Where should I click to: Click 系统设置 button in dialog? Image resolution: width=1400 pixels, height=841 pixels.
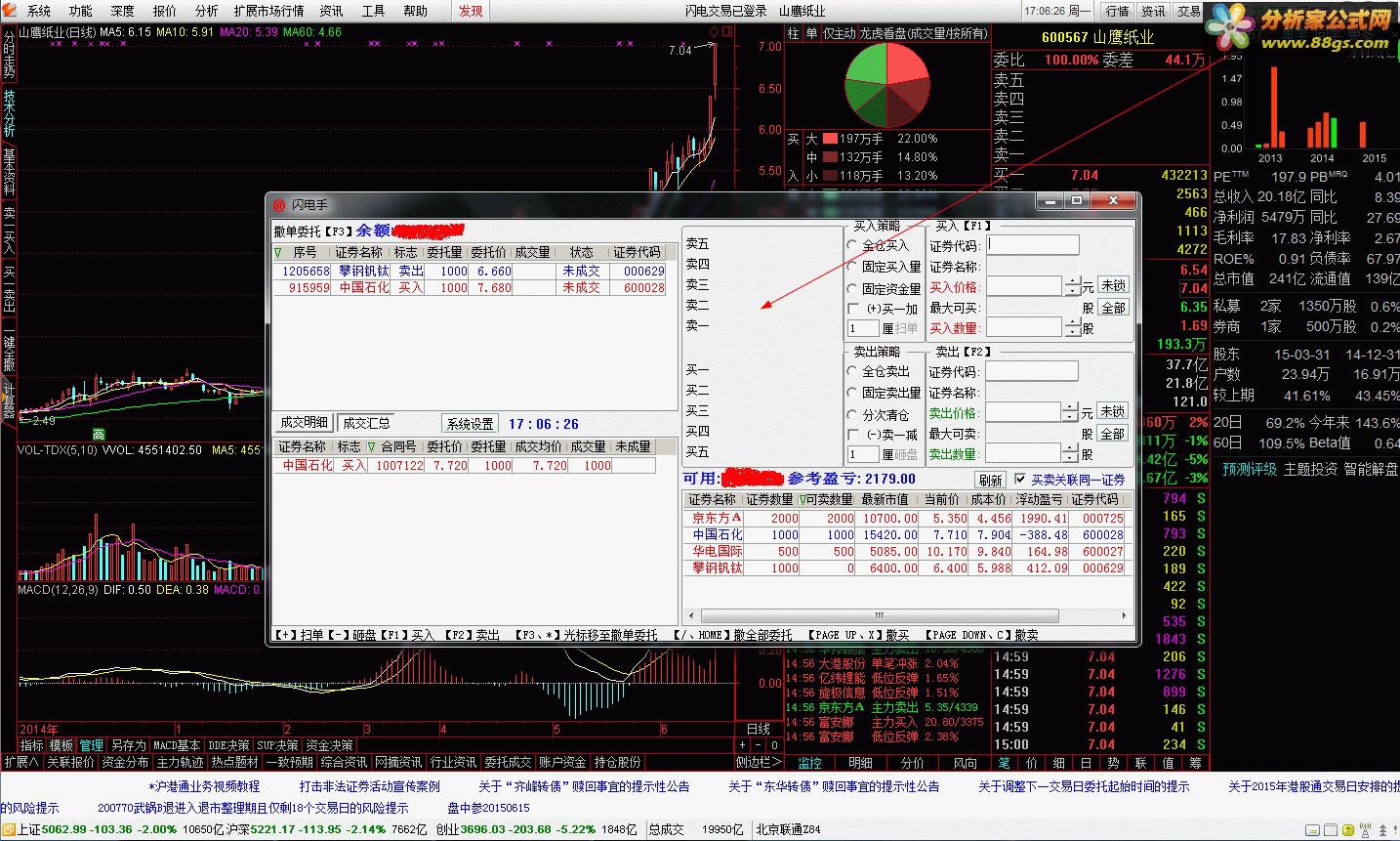coord(471,424)
